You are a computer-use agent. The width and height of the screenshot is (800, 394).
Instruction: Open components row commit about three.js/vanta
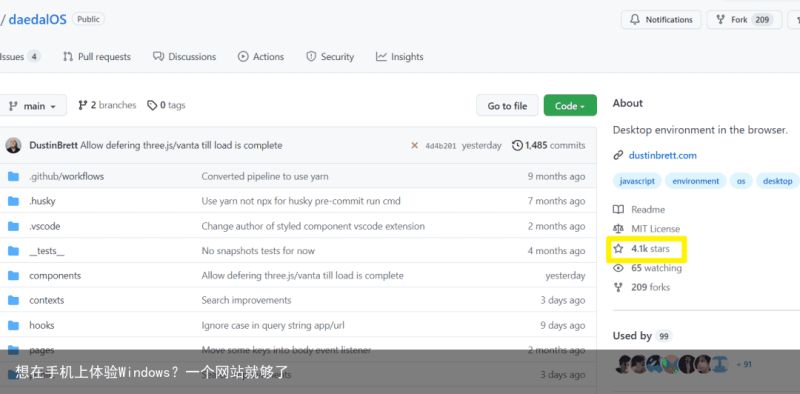tap(303, 276)
